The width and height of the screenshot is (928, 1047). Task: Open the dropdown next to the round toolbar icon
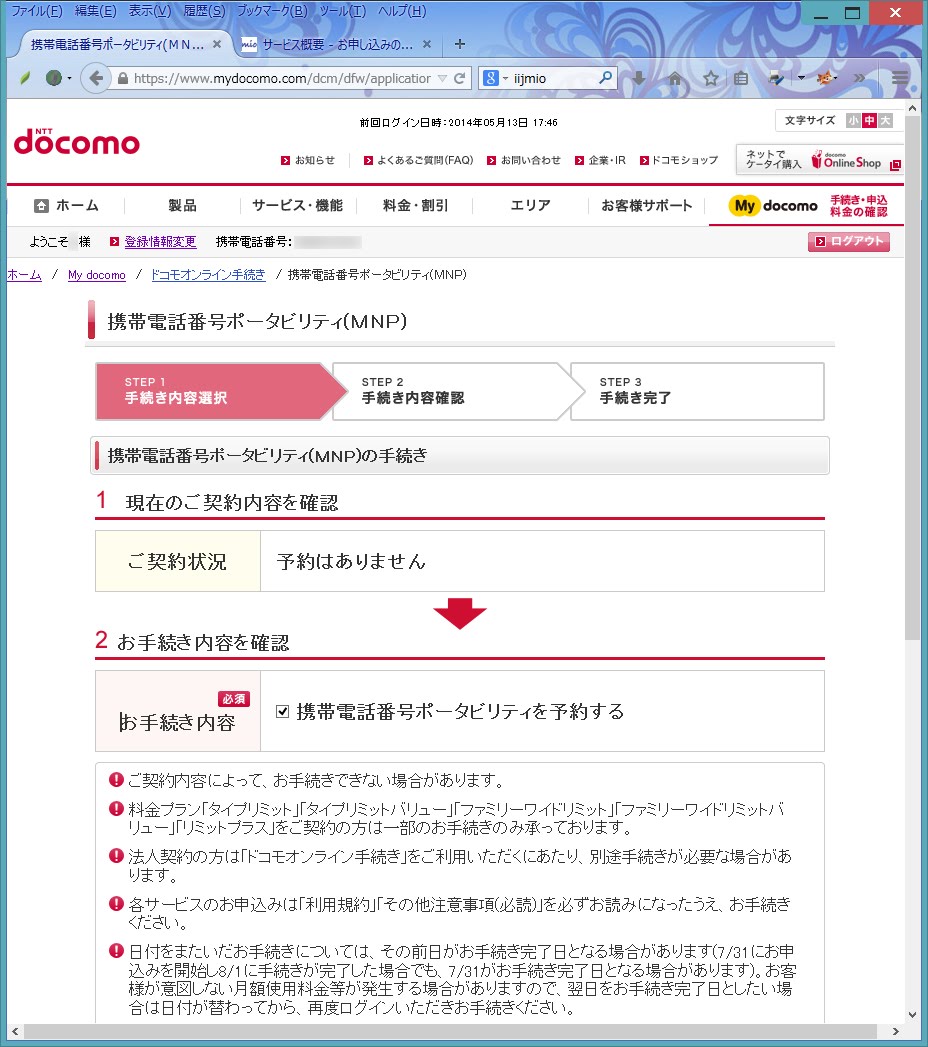pos(69,78)
